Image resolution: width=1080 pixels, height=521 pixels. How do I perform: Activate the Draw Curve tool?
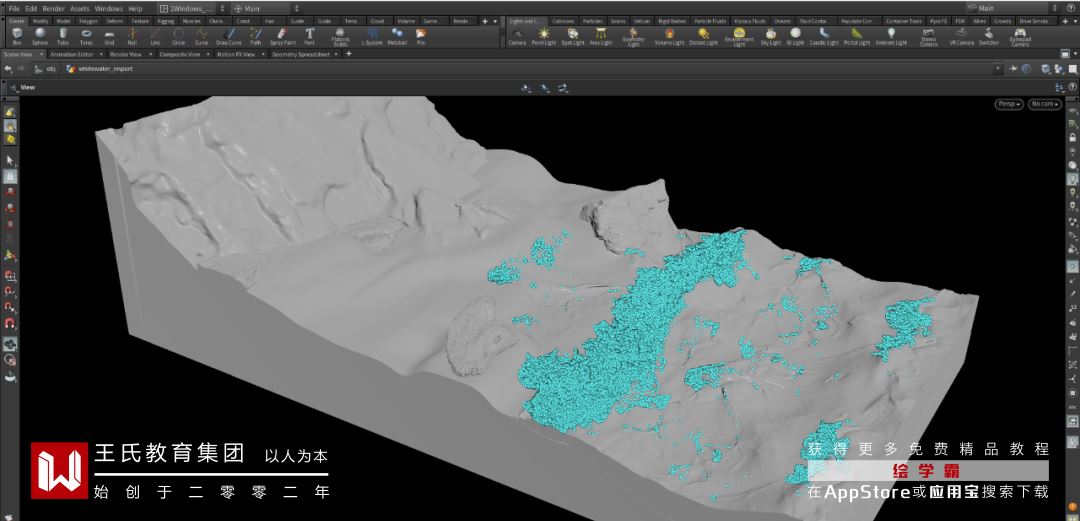tap(229, 36)
